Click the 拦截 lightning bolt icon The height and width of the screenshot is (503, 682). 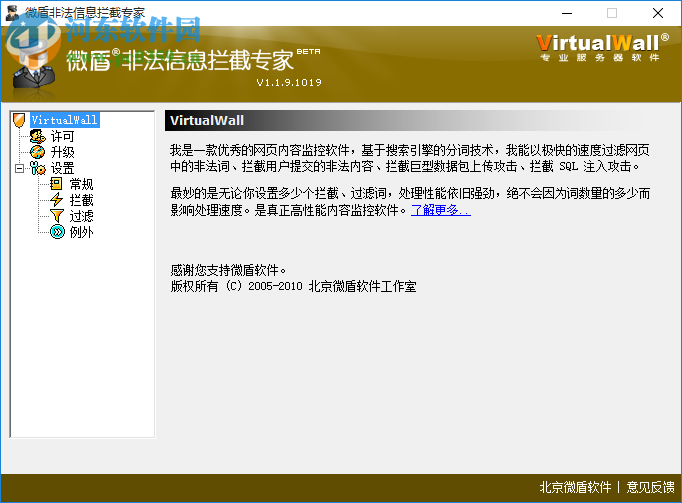57,200
